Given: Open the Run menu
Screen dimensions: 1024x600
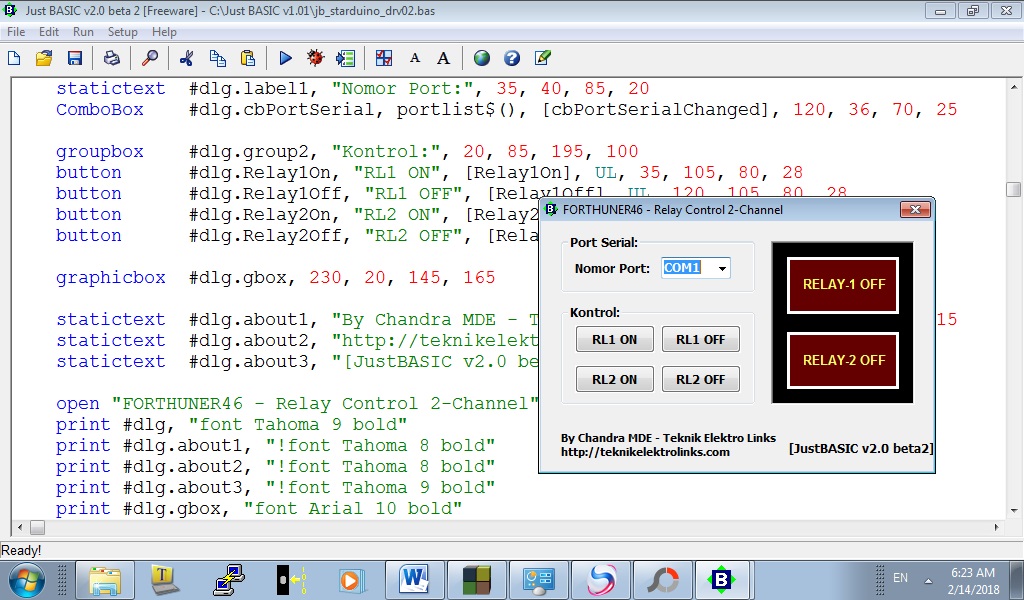Looking at the screenshot, I should point(83,31).
